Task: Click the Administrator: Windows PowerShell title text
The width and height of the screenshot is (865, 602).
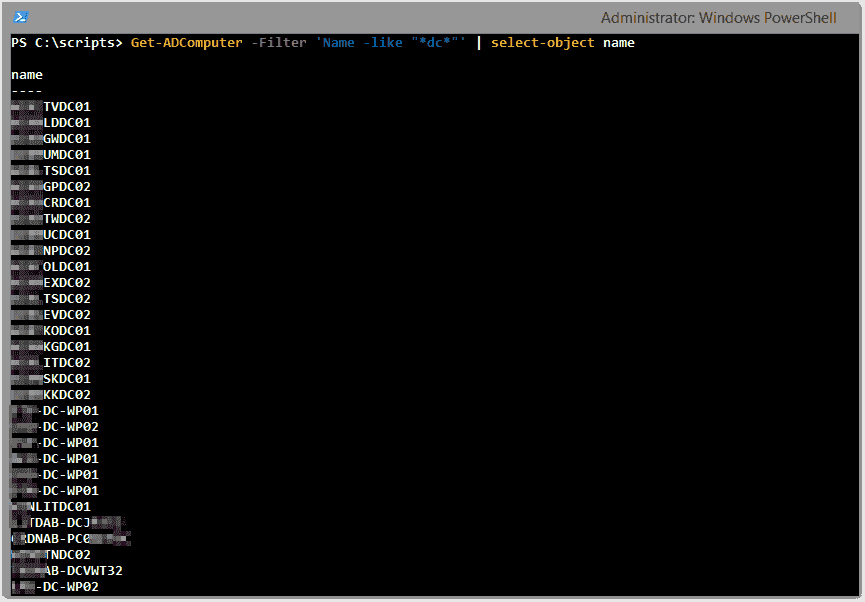Action: point(717,17)
